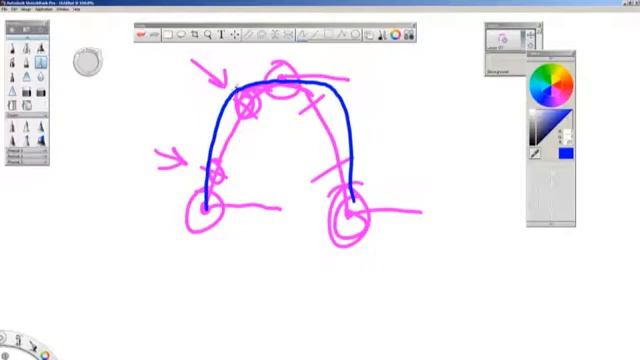Select the lasso selection tool

181,35
